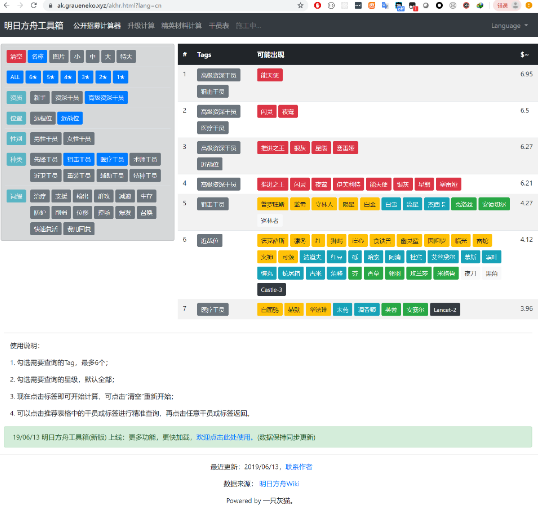Viewport: 538px width, 512px height.
Task: Click the 明日方舟工具箱 site title
Action: click(34, 26)
